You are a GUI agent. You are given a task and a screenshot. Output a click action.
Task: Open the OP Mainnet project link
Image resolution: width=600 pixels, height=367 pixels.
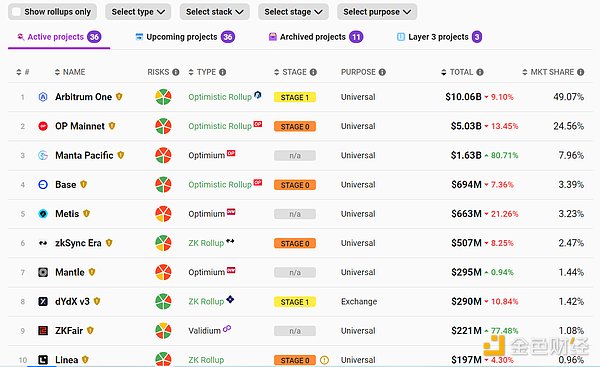click(80, 126)
